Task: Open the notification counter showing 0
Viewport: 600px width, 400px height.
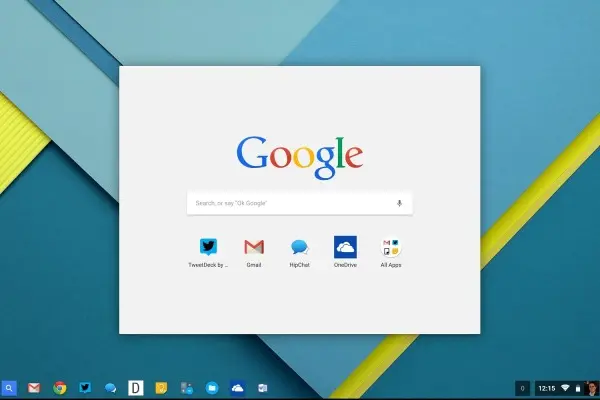Action: click(x=522, y=389)
